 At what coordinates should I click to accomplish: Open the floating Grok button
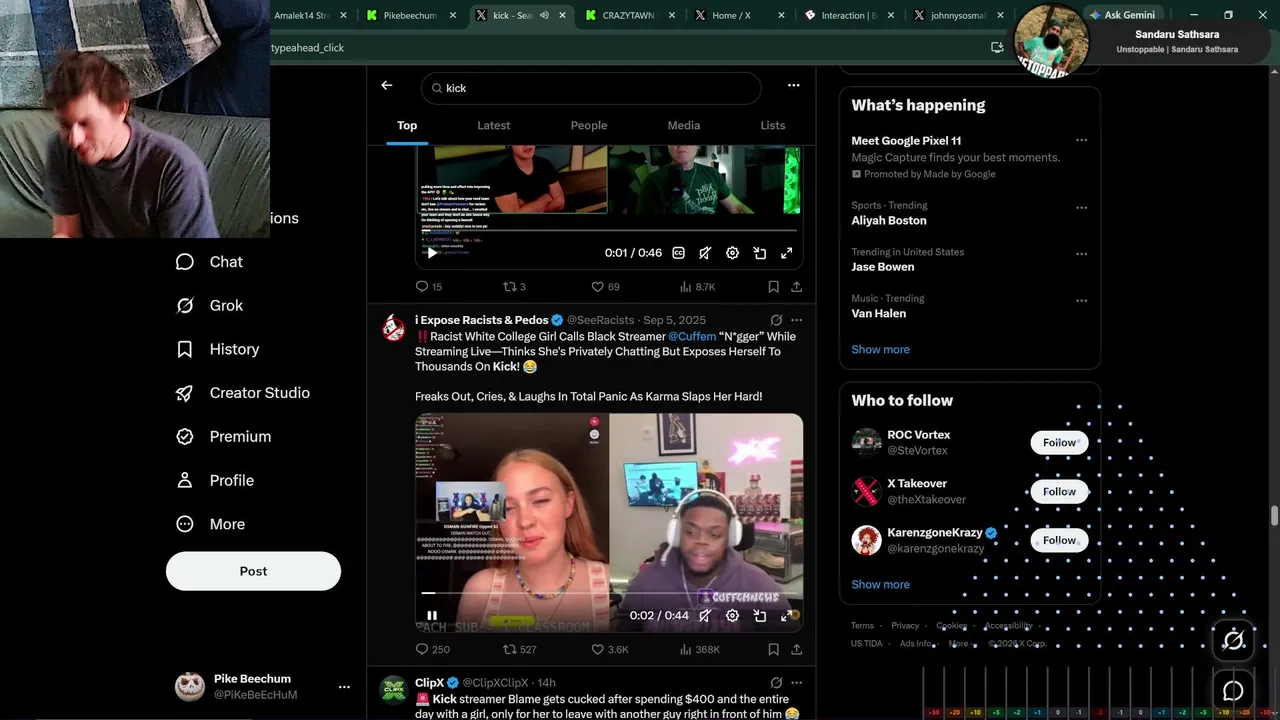[1233, 640]
